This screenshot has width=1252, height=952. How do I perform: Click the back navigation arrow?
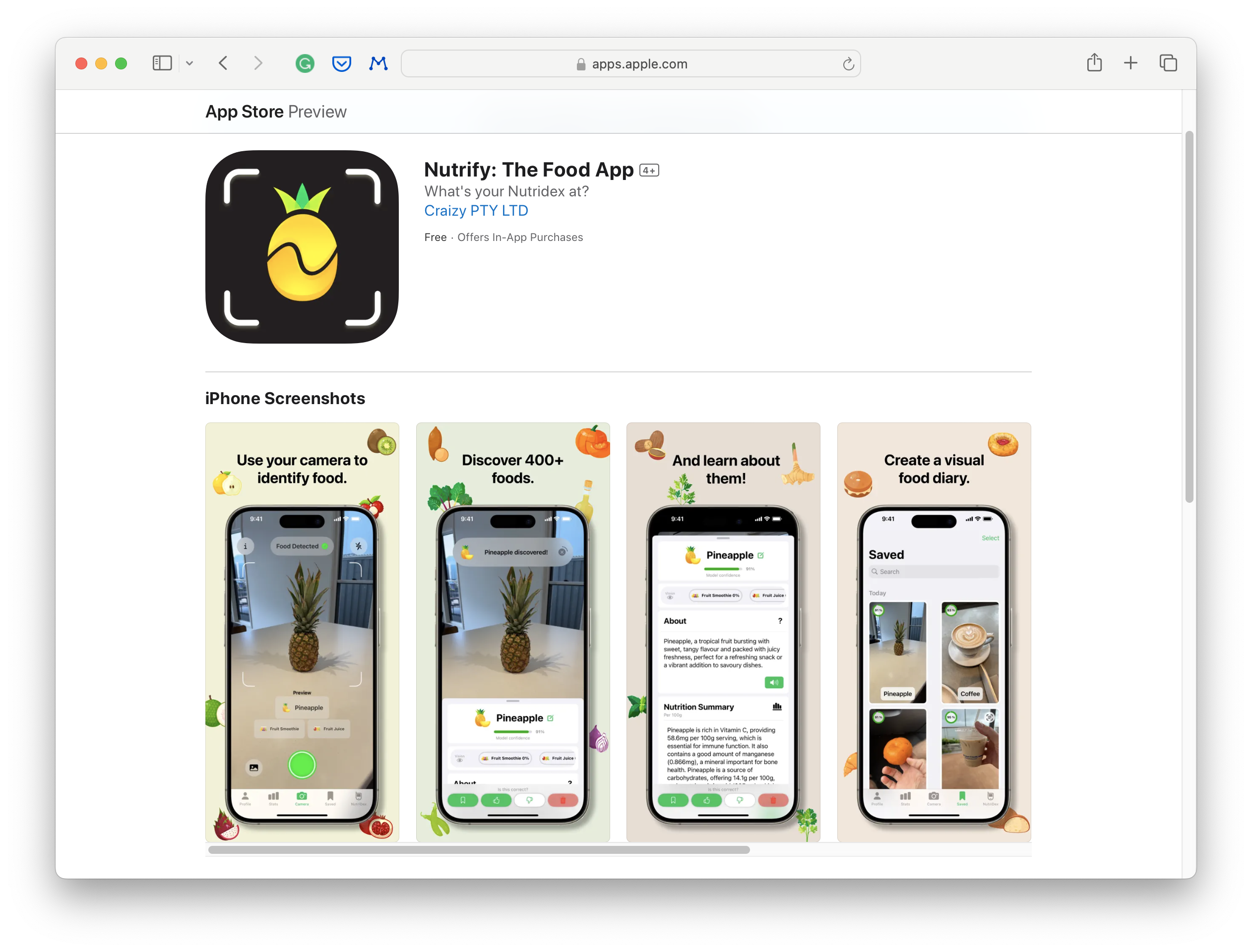(x=224, y=63)
